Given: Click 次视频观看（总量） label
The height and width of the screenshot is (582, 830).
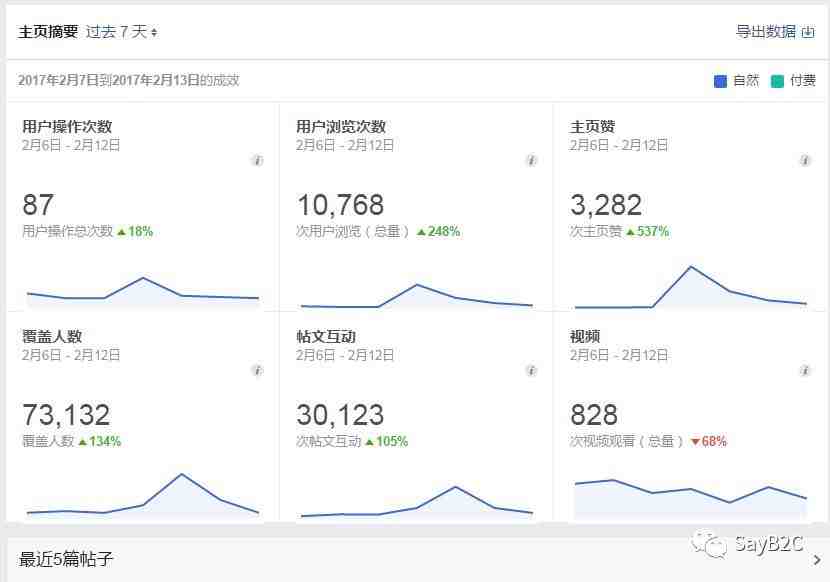Looking at the screenshot, I should point(628,441).
